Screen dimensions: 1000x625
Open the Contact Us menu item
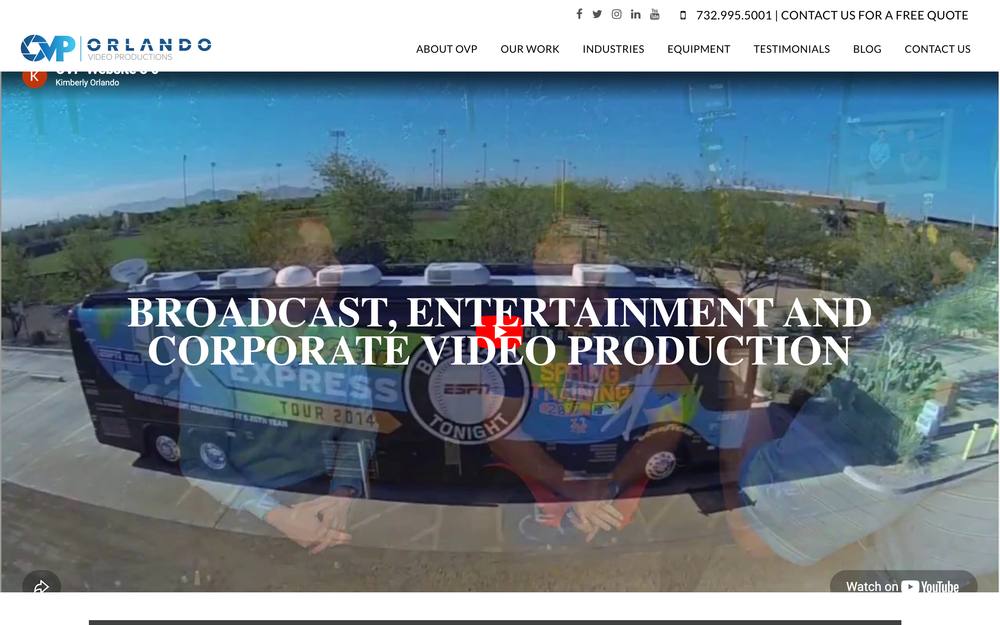(938, 49)
